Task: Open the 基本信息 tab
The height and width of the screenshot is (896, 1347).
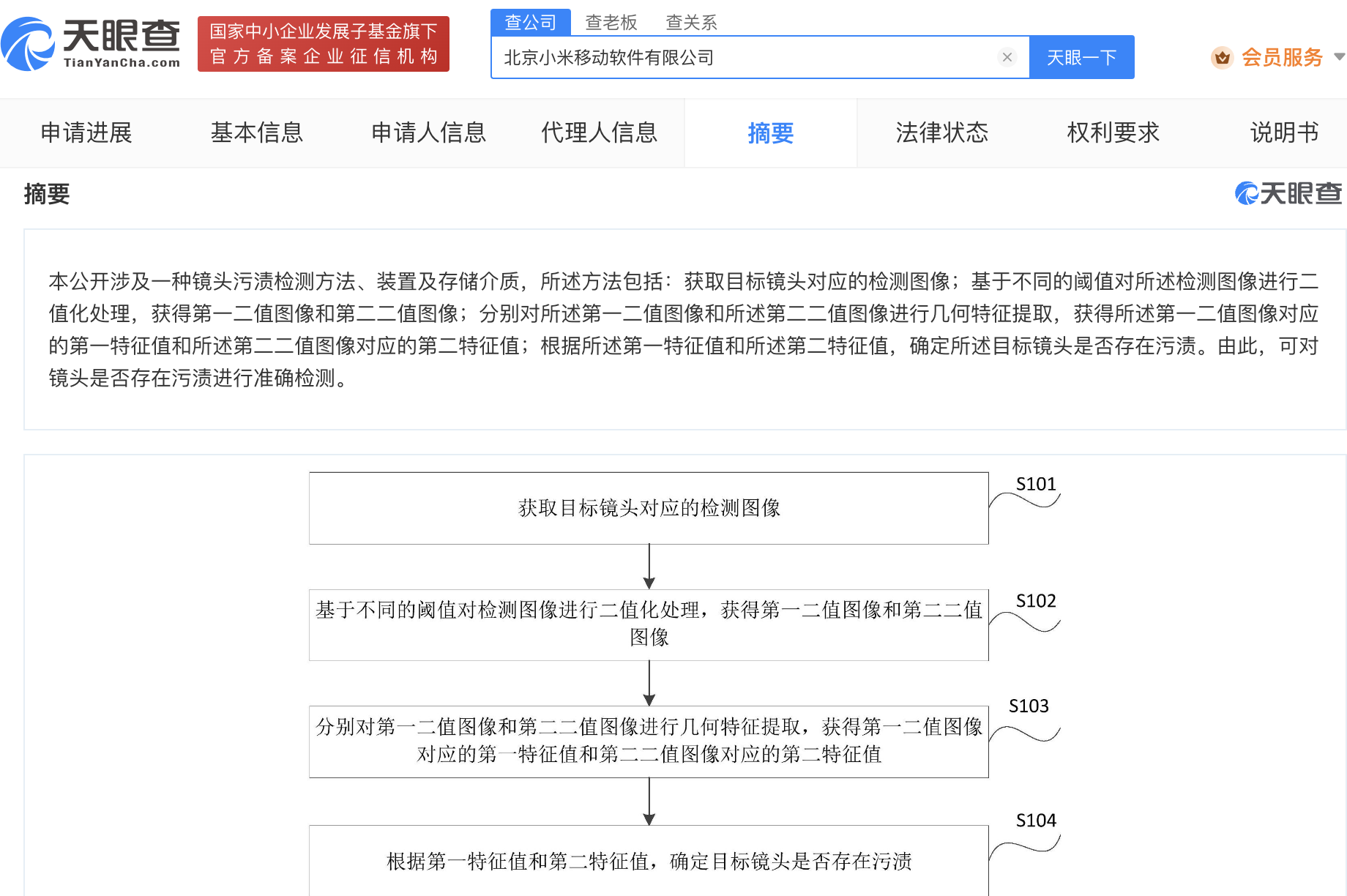Action: pos(257,132)
